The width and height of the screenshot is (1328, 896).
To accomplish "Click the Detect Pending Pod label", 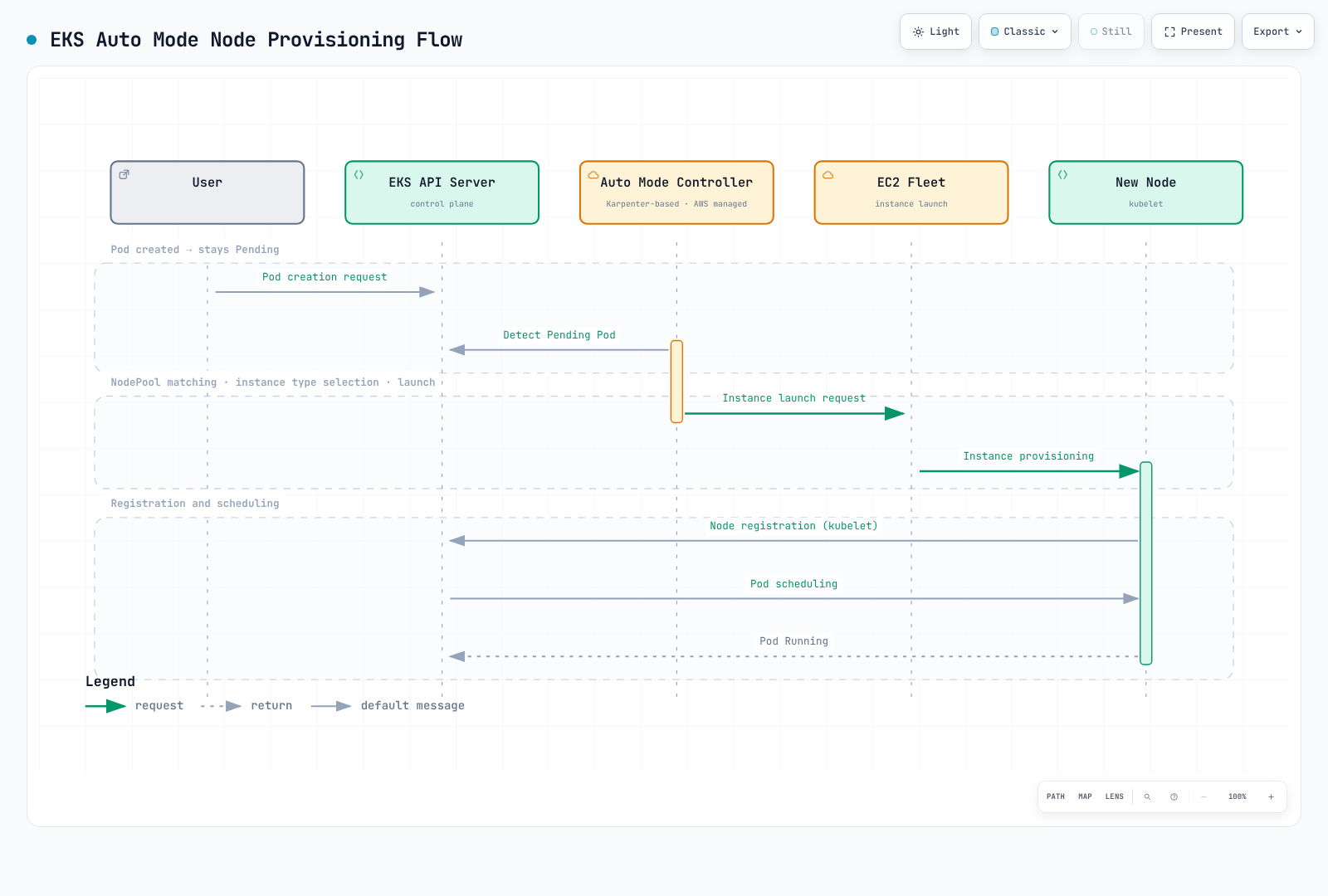I will [x=559, y=335].
